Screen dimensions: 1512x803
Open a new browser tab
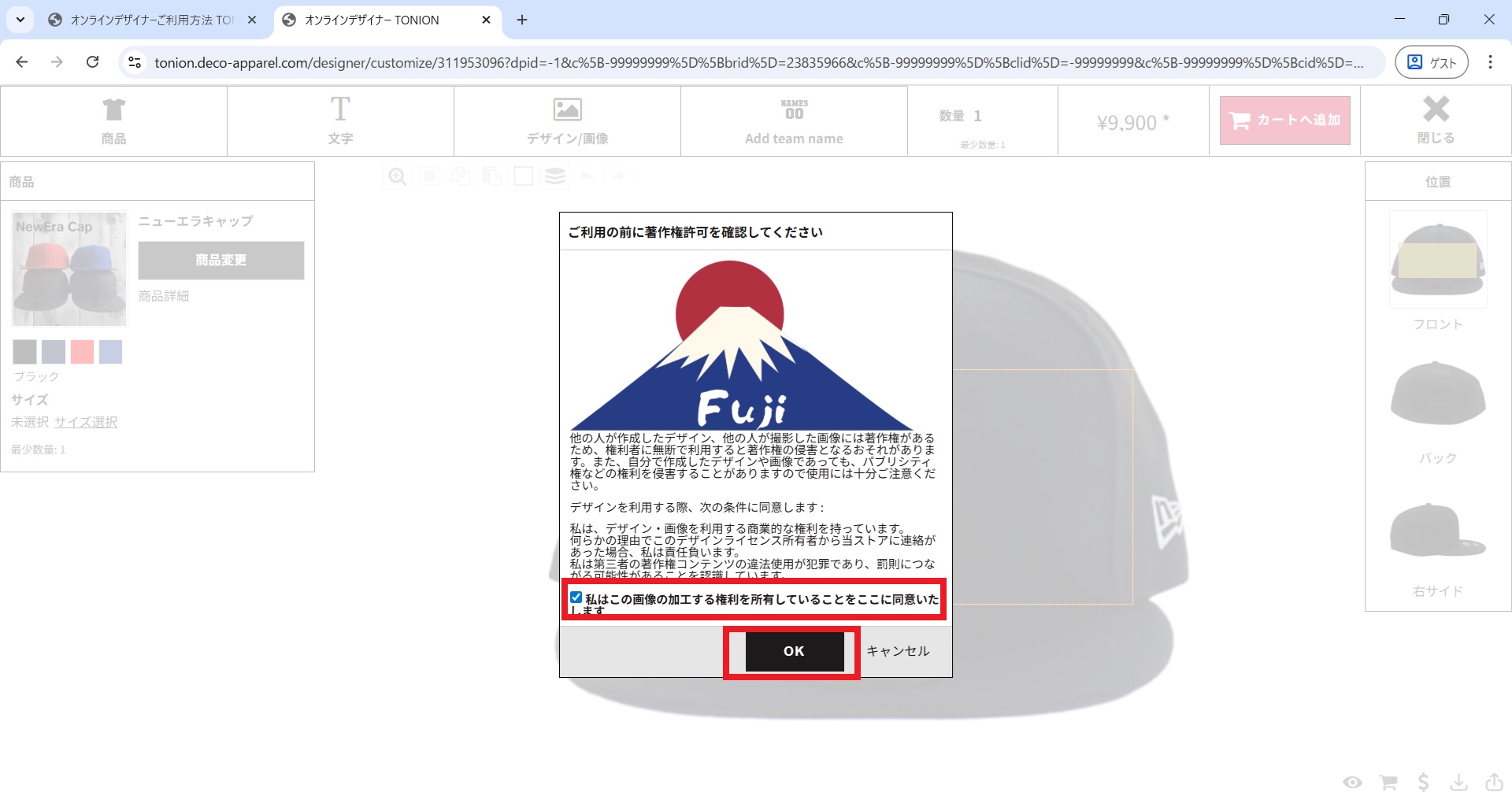coord(522,20)
